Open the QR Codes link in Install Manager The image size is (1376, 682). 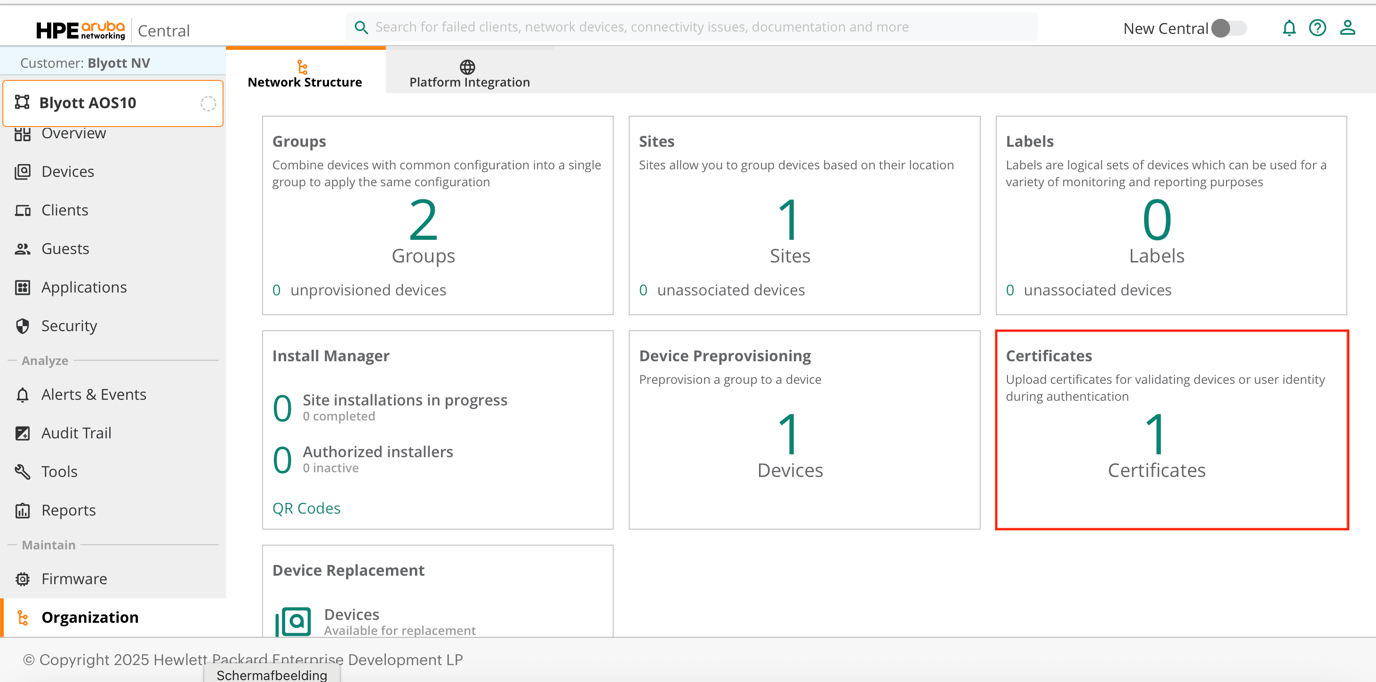pos(306,508)
